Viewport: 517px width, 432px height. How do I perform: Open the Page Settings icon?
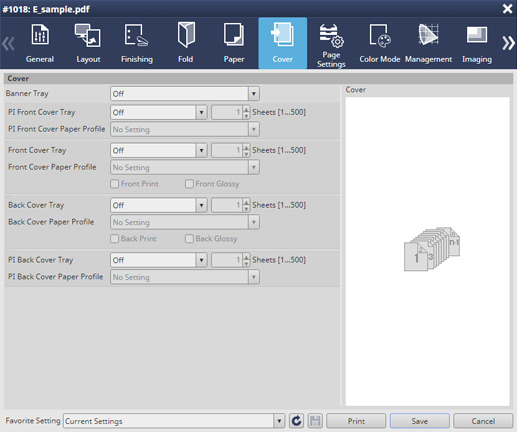point(331,35)
